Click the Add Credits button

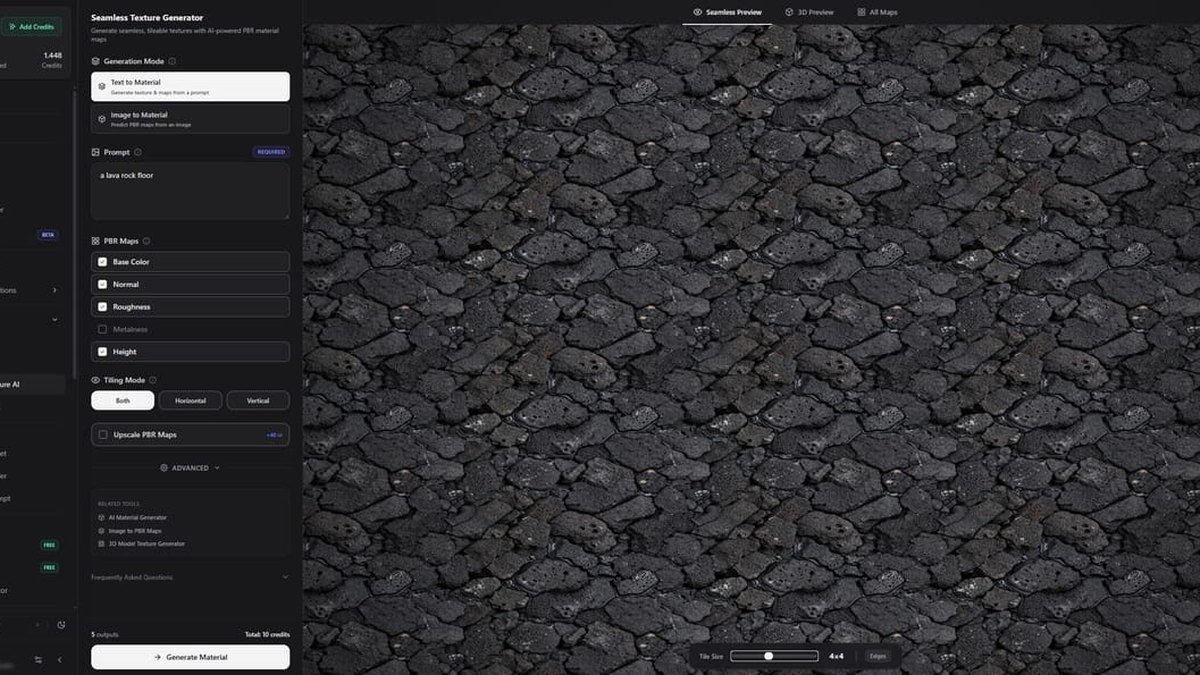tap(30, 27)
